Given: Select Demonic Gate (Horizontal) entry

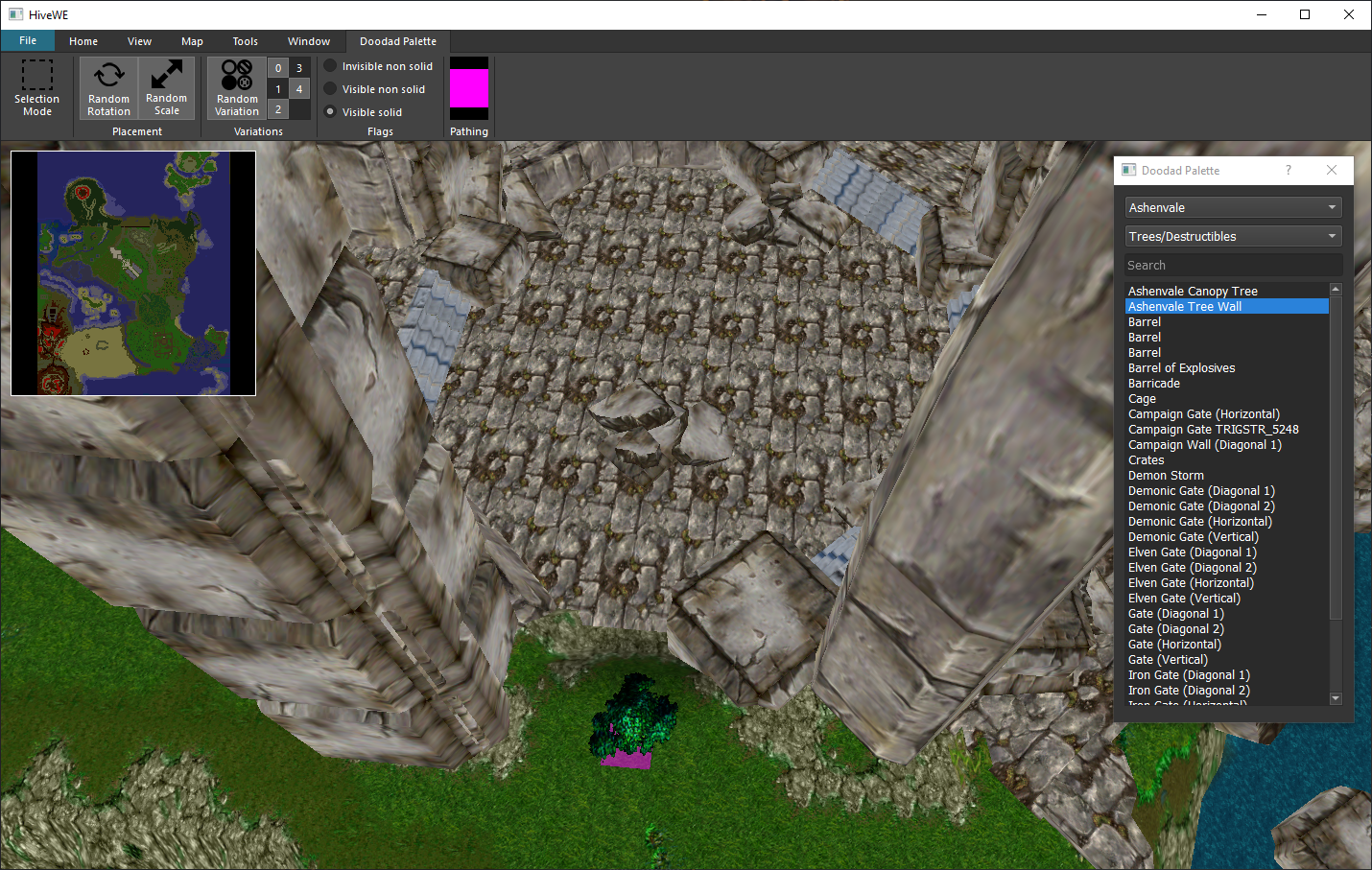Looking at the screenshot, I should click(x=1227, y=521).
